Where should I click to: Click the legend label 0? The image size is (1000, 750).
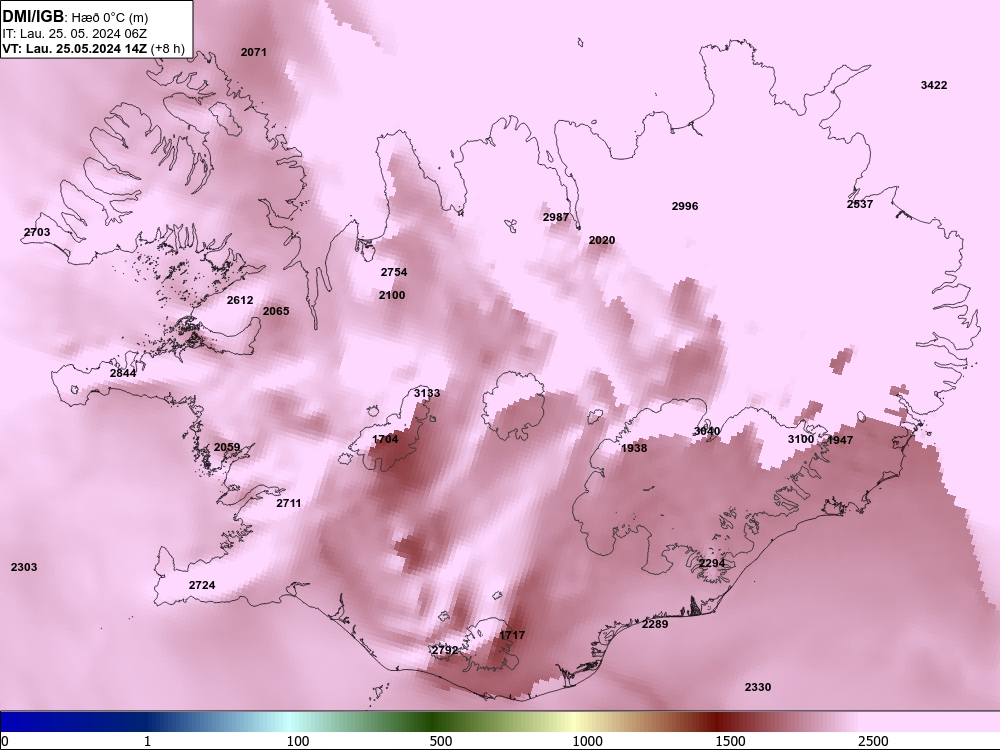click(x=6, y=741)
